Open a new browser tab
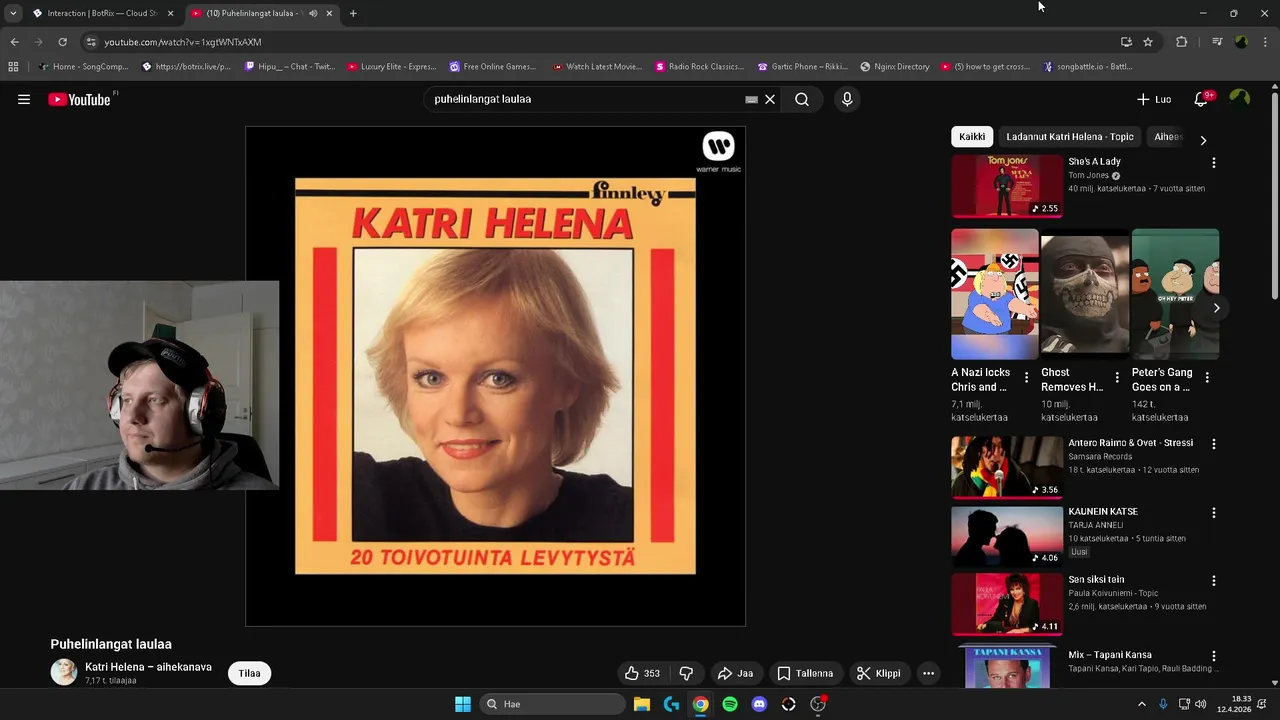Viewport: 1280px width, 720px height. point(353,13)
